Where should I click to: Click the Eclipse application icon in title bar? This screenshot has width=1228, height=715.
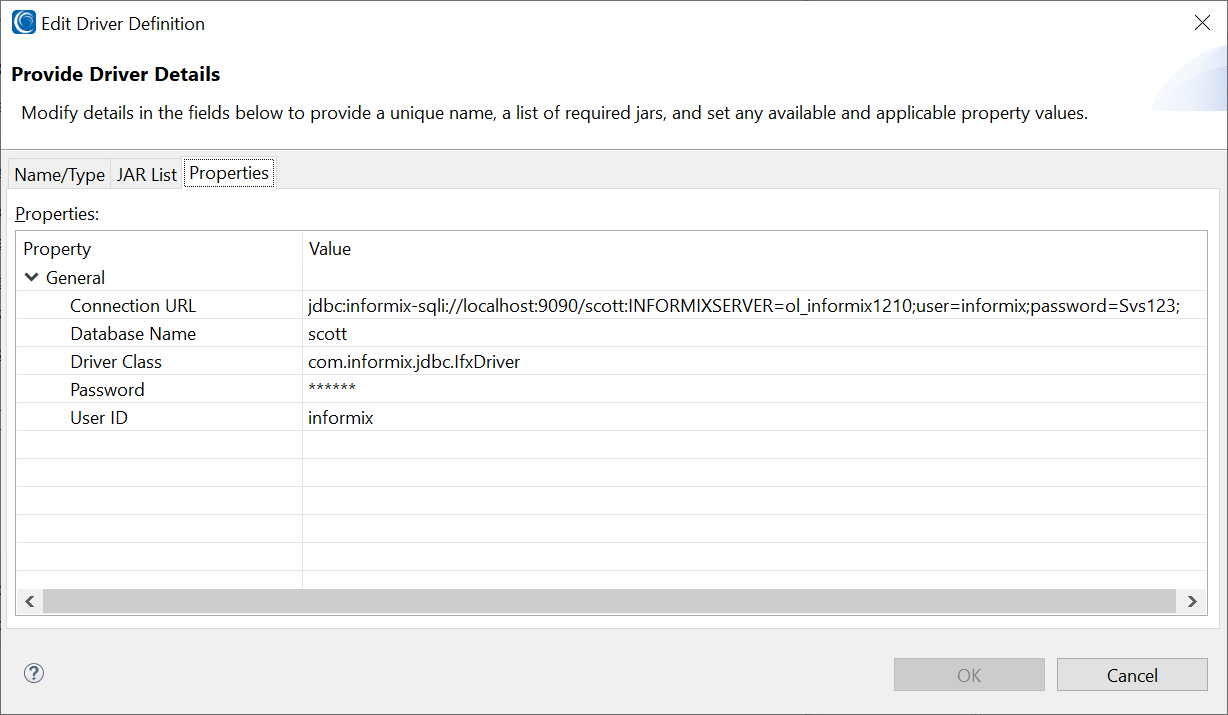click(23, 22)
